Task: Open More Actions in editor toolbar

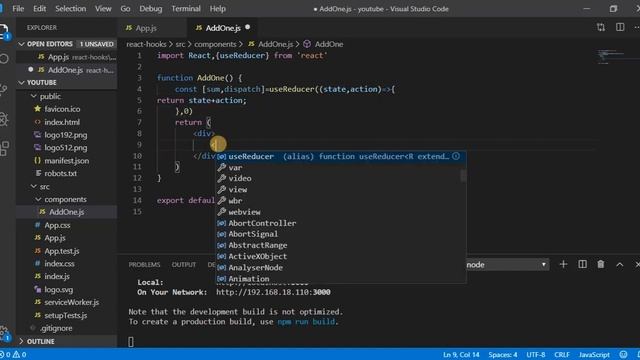Action: coord(637,27)
